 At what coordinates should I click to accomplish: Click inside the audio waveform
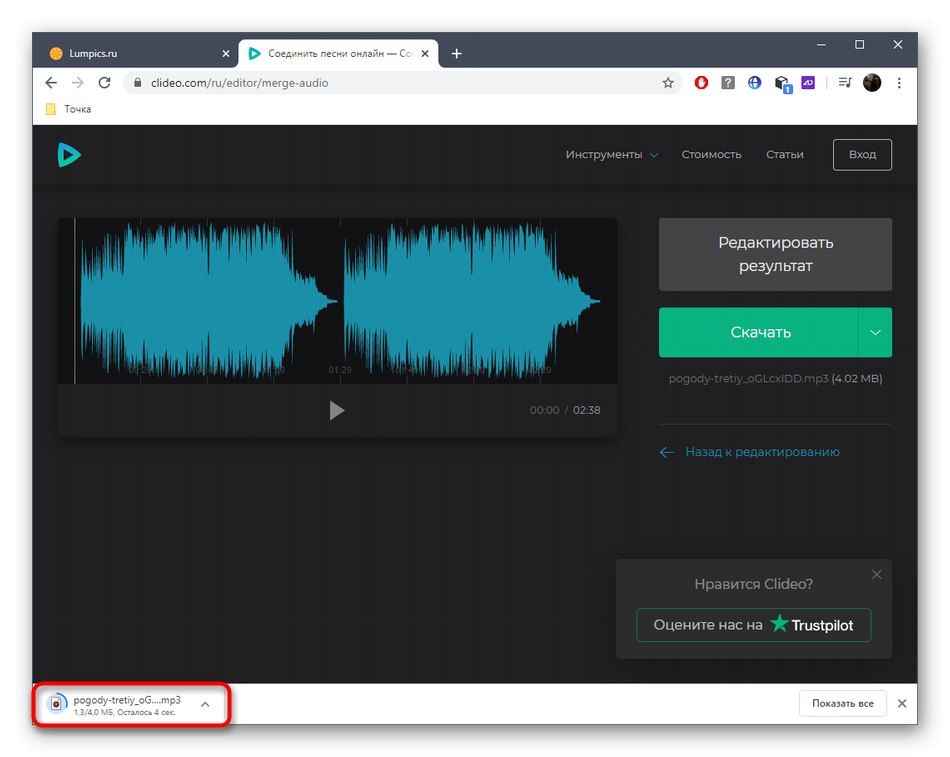337,301
